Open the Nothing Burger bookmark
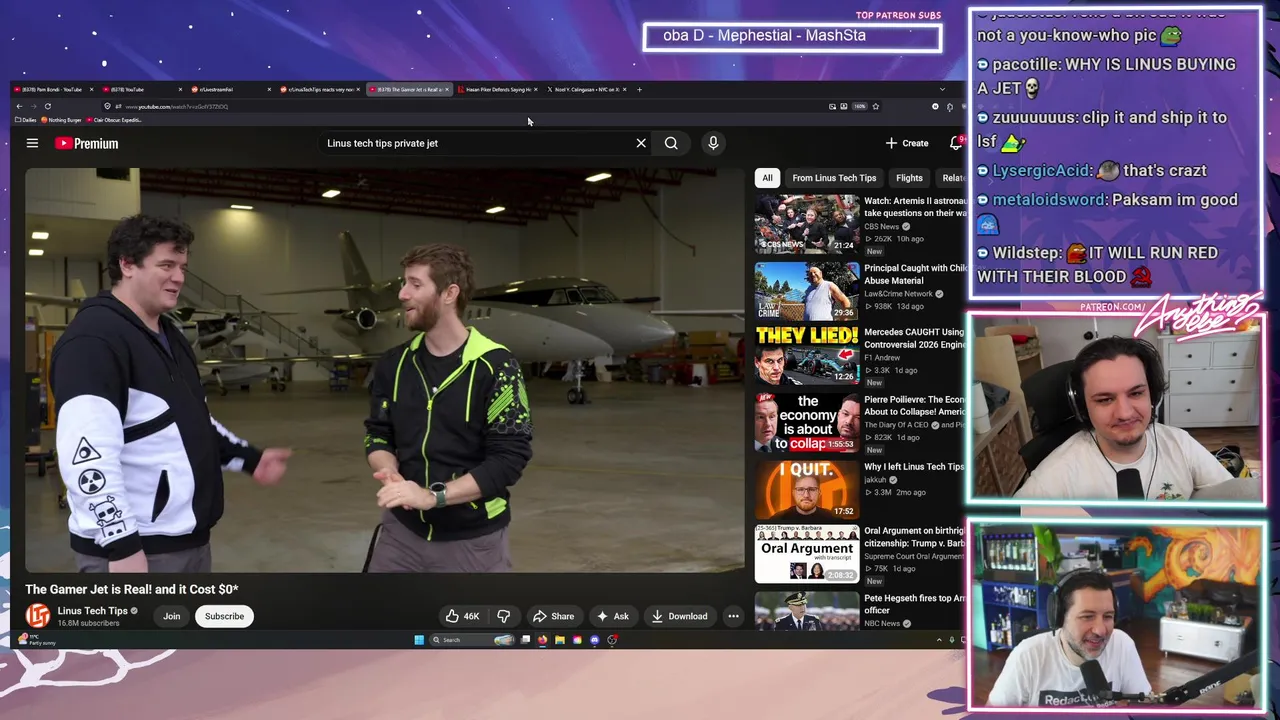 [x=62, y=120]
